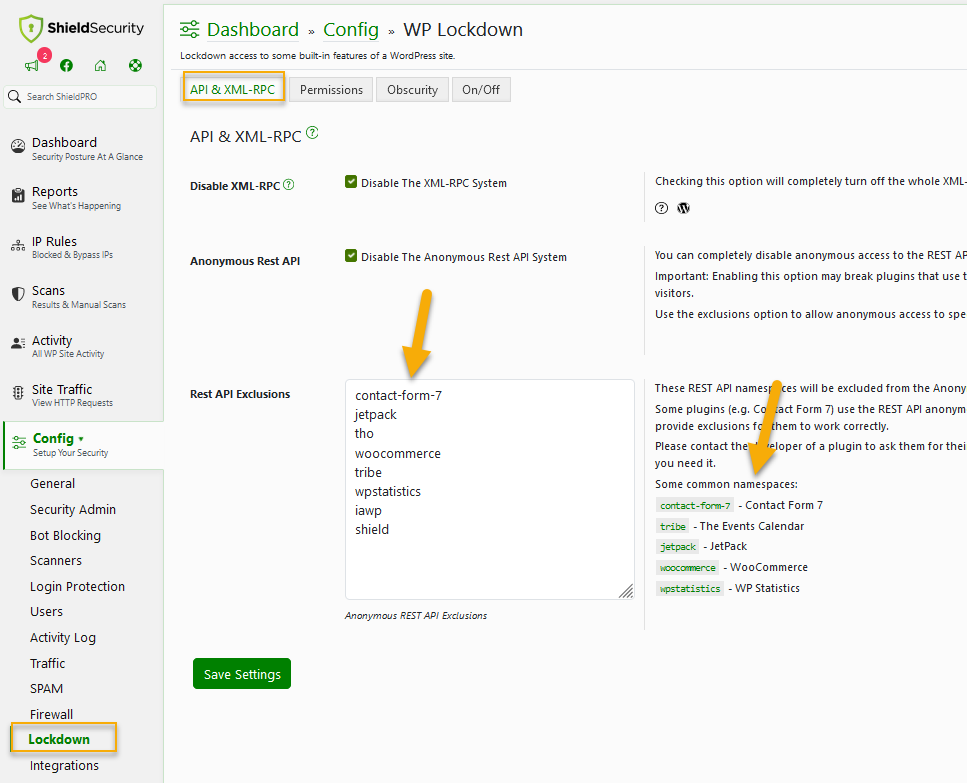
Task: Click the notification badge showing 2
Action: pos(44,55)
